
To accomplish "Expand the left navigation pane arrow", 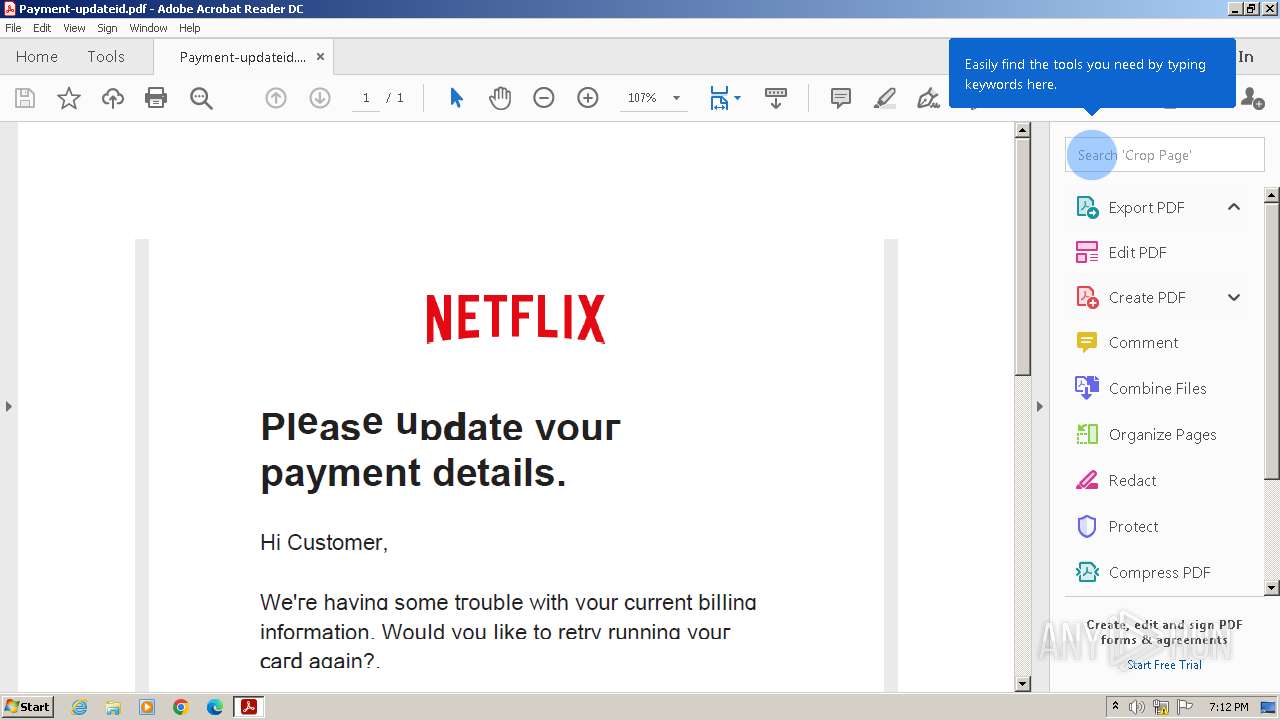I will [9, 406].
